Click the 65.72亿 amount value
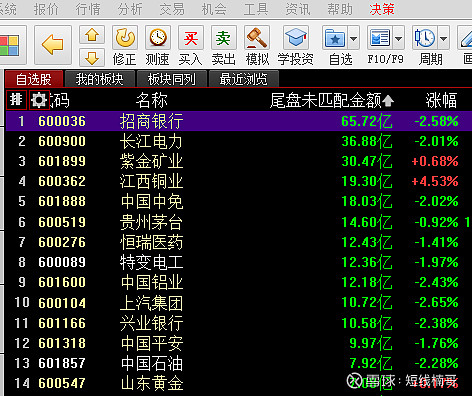 pyautogui.click(x=367, y=121)
